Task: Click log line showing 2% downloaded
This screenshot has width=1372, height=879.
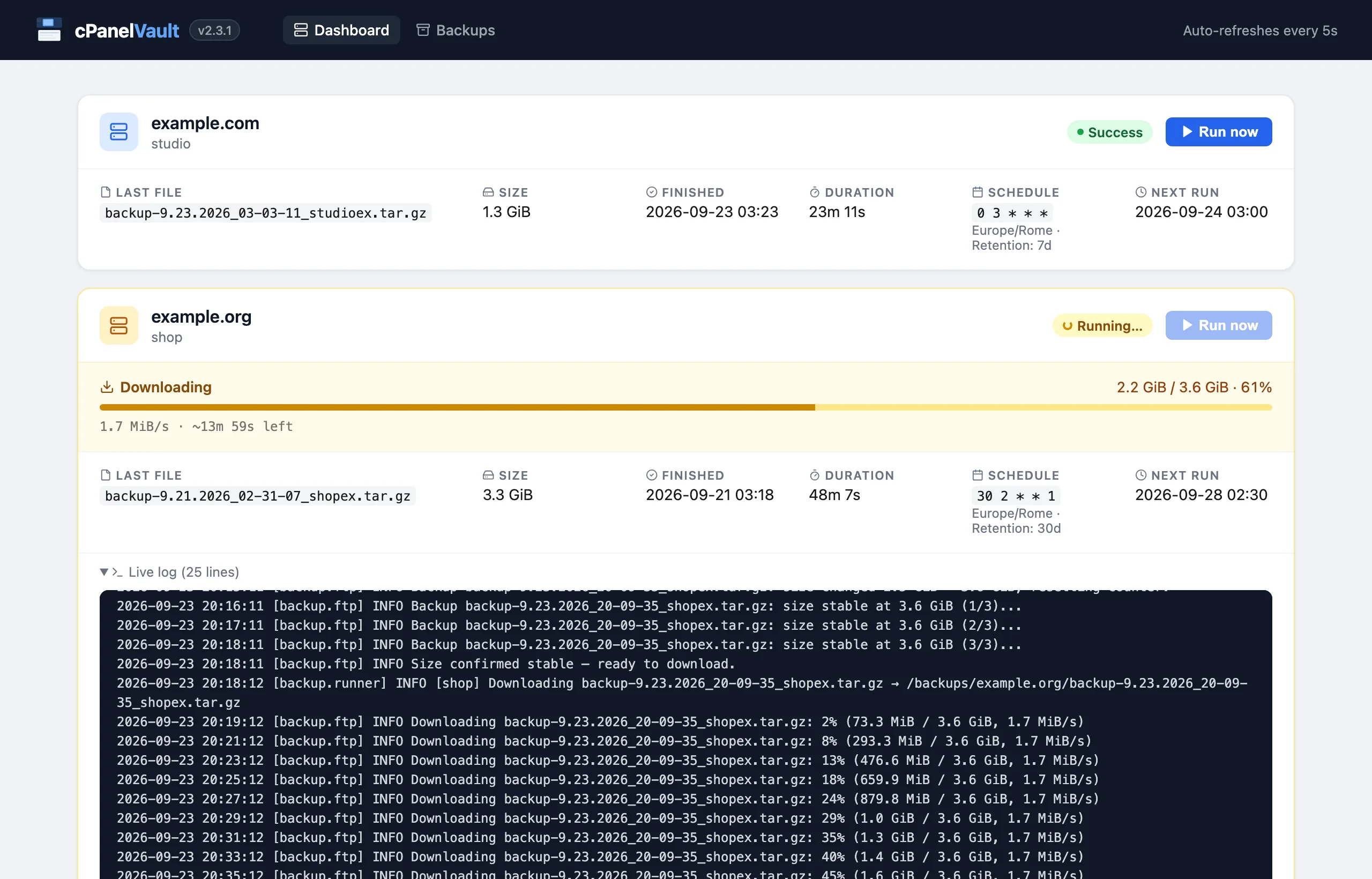Action: tap(600, 721)
